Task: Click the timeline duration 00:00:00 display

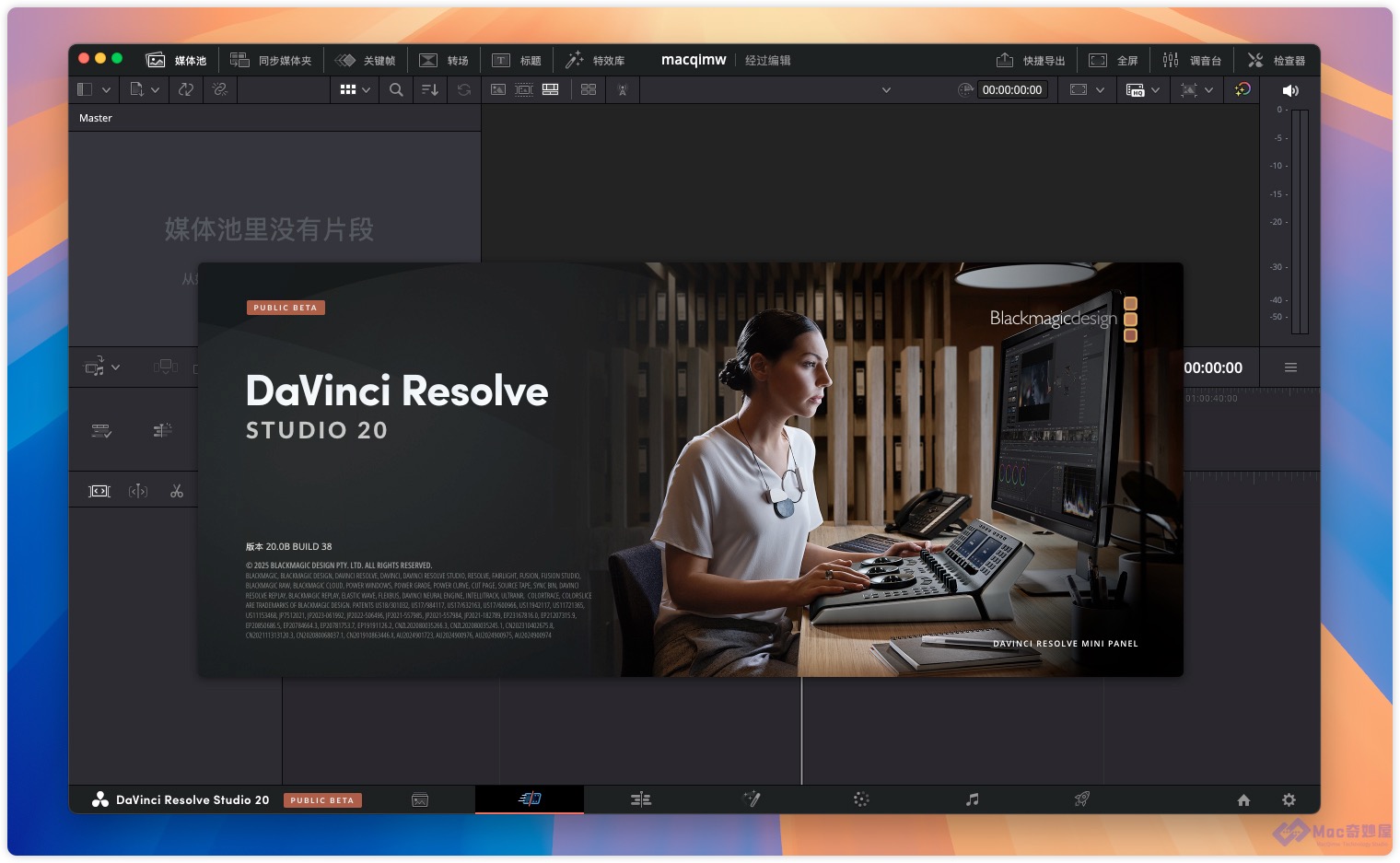Action: [1213, 367]
